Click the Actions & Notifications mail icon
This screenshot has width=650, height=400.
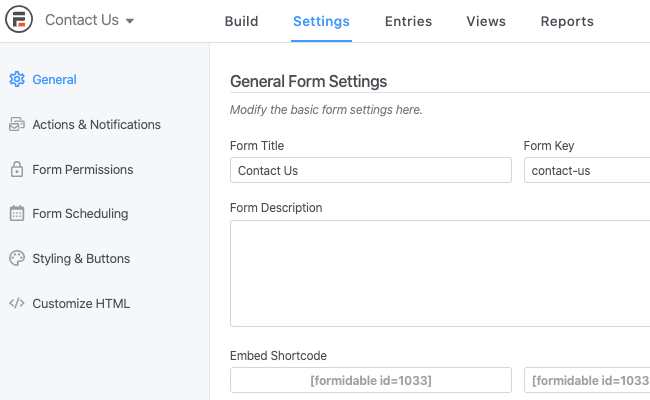16,125
